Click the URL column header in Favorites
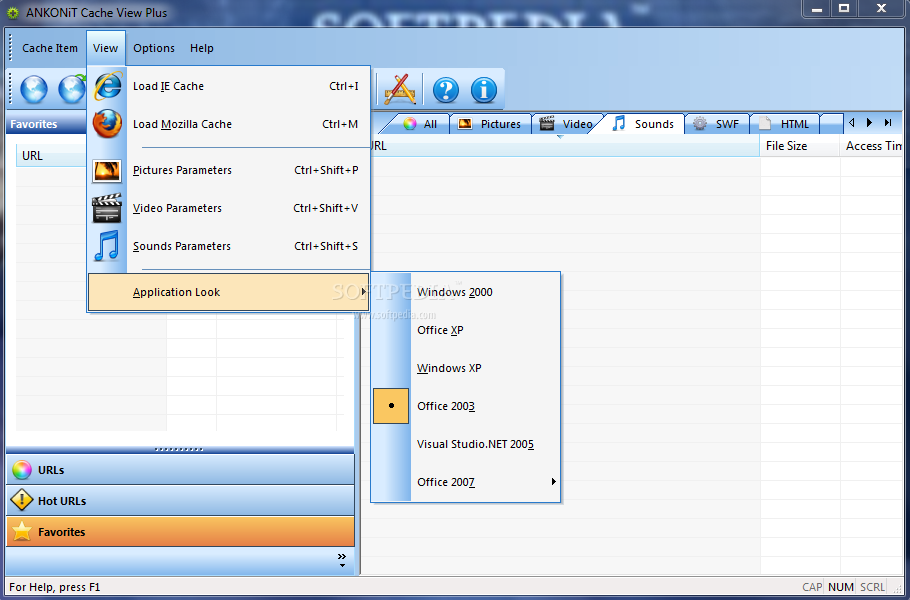 pyautogui.click(x=51, y=156)
